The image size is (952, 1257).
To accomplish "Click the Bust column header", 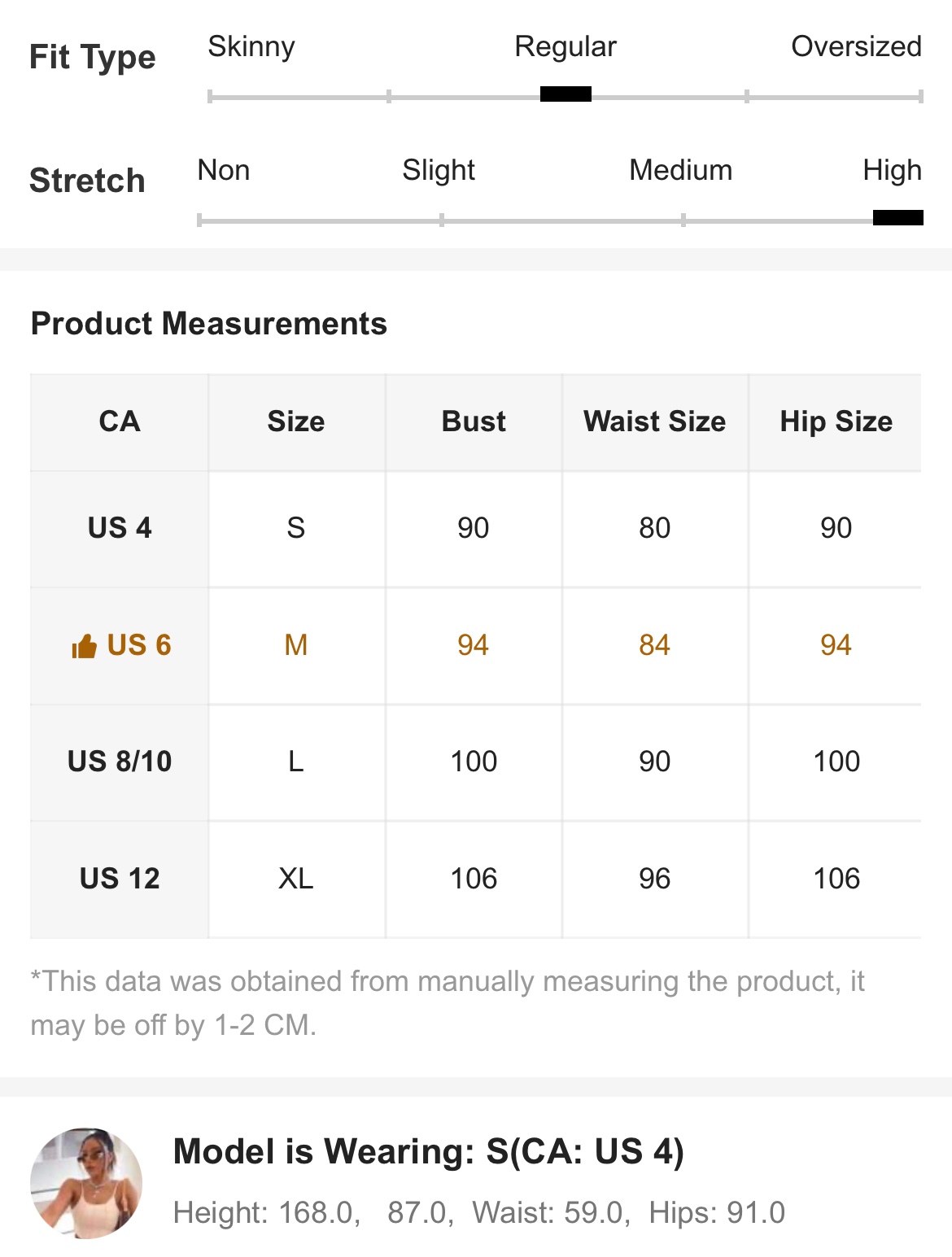I will 474,421.
